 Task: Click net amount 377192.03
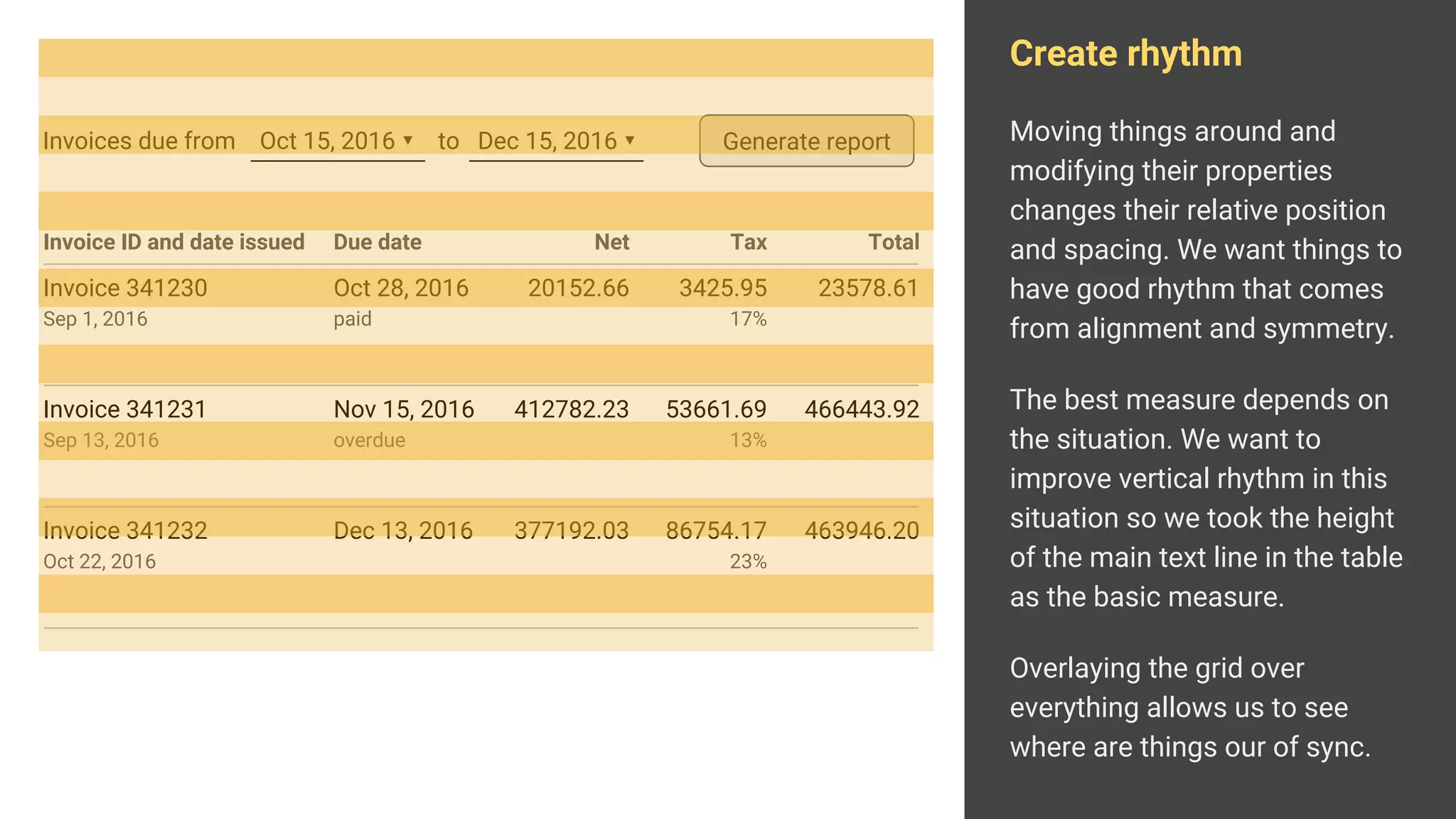click(572, 530)
